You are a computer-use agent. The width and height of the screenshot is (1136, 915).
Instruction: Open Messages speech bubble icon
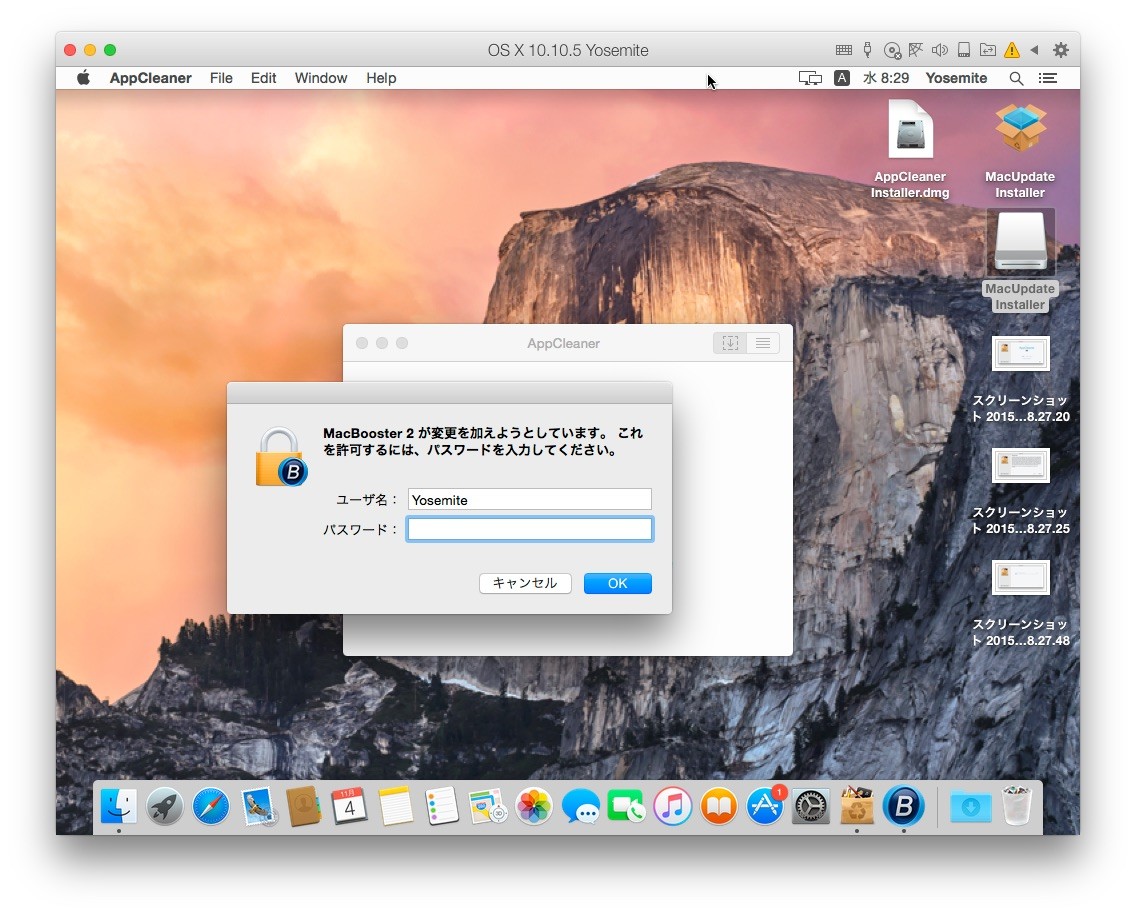(x=580, y=806)
